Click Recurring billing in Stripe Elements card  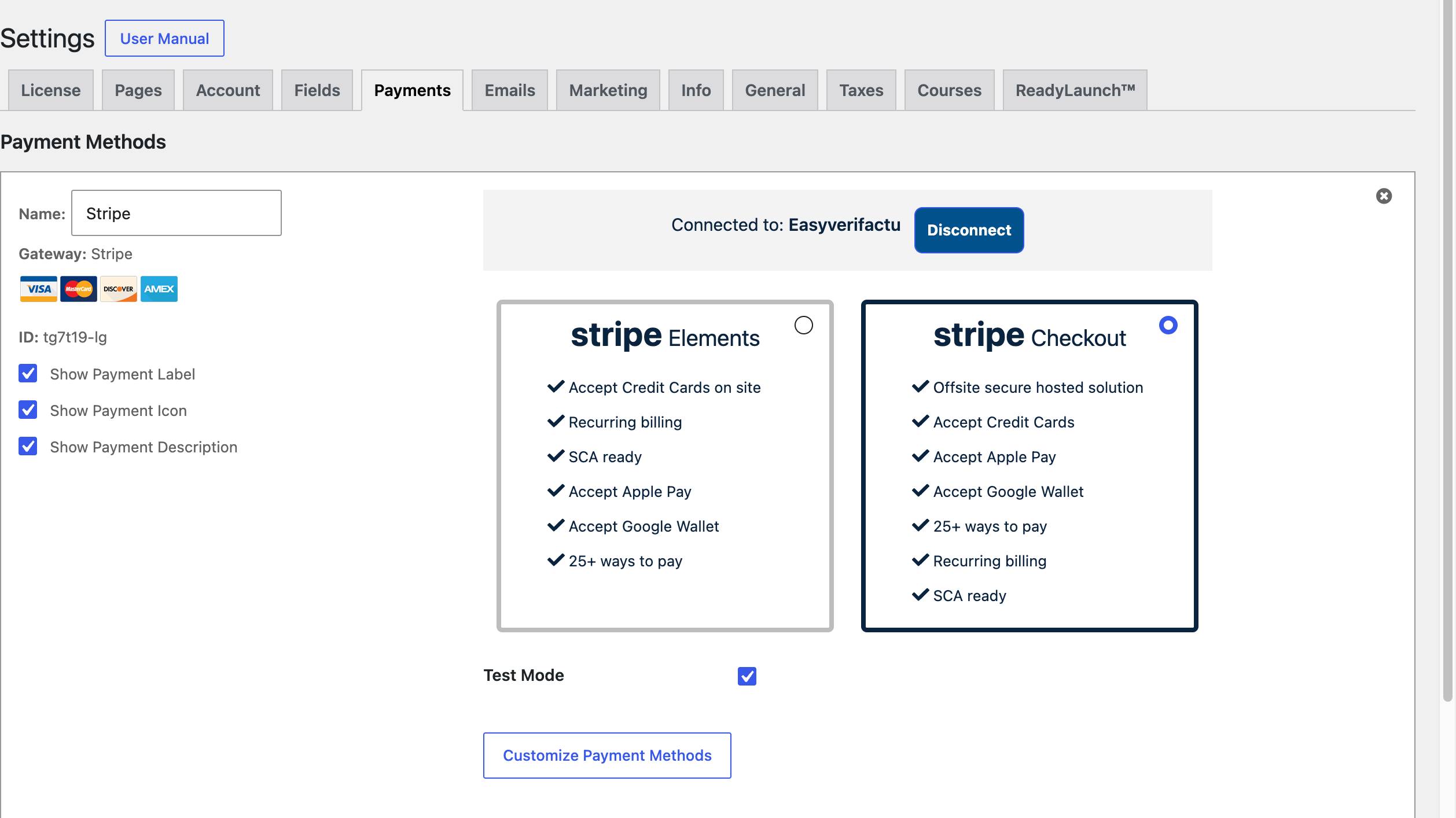point(626,422)
